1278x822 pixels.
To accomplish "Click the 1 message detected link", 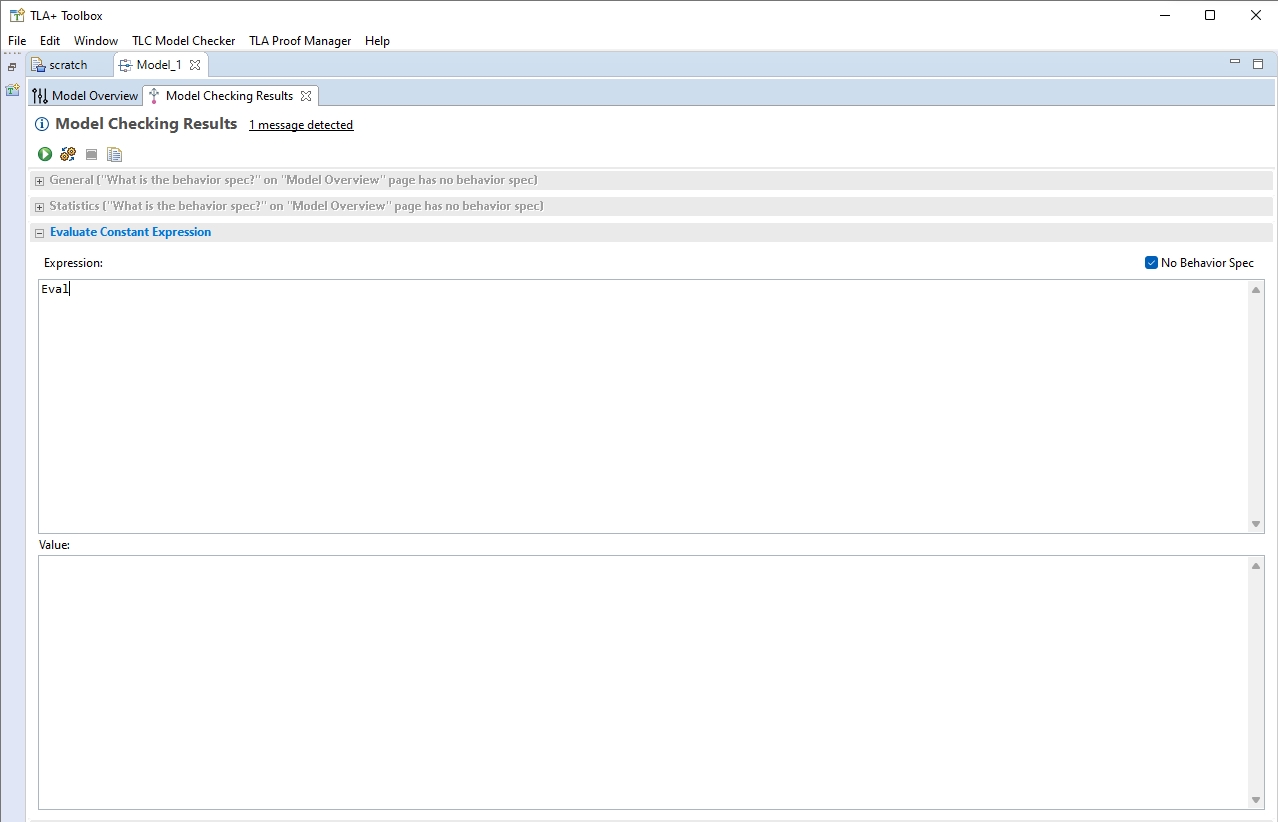I will (301, 124).
